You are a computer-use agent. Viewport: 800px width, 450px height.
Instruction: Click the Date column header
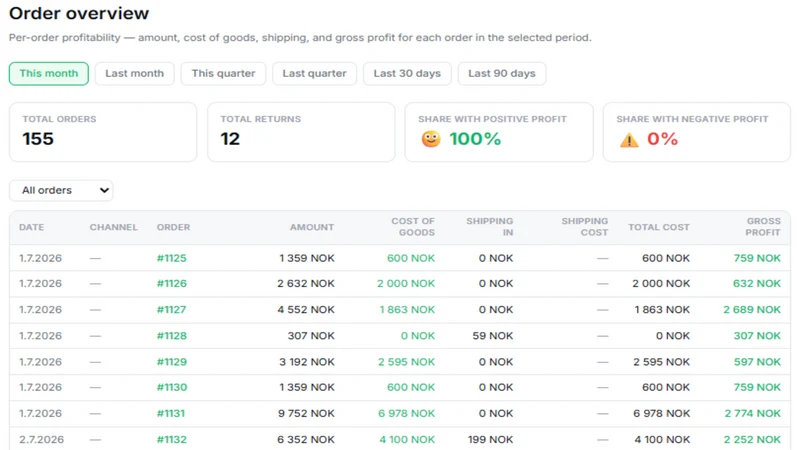tap(32, 227)
